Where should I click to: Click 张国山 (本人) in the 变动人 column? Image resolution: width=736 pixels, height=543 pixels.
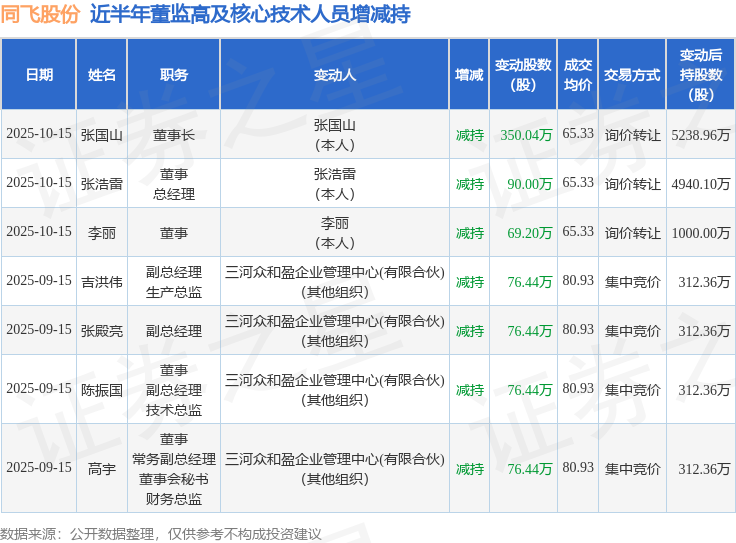tap(335, 135)
